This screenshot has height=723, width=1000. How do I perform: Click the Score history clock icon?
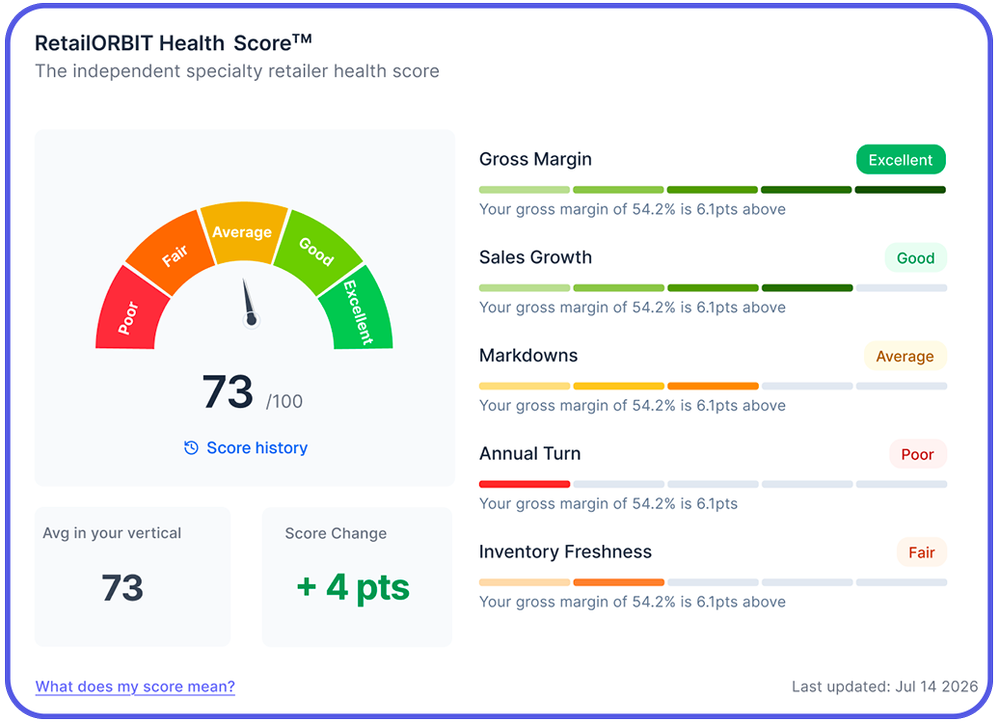point(191,448)
